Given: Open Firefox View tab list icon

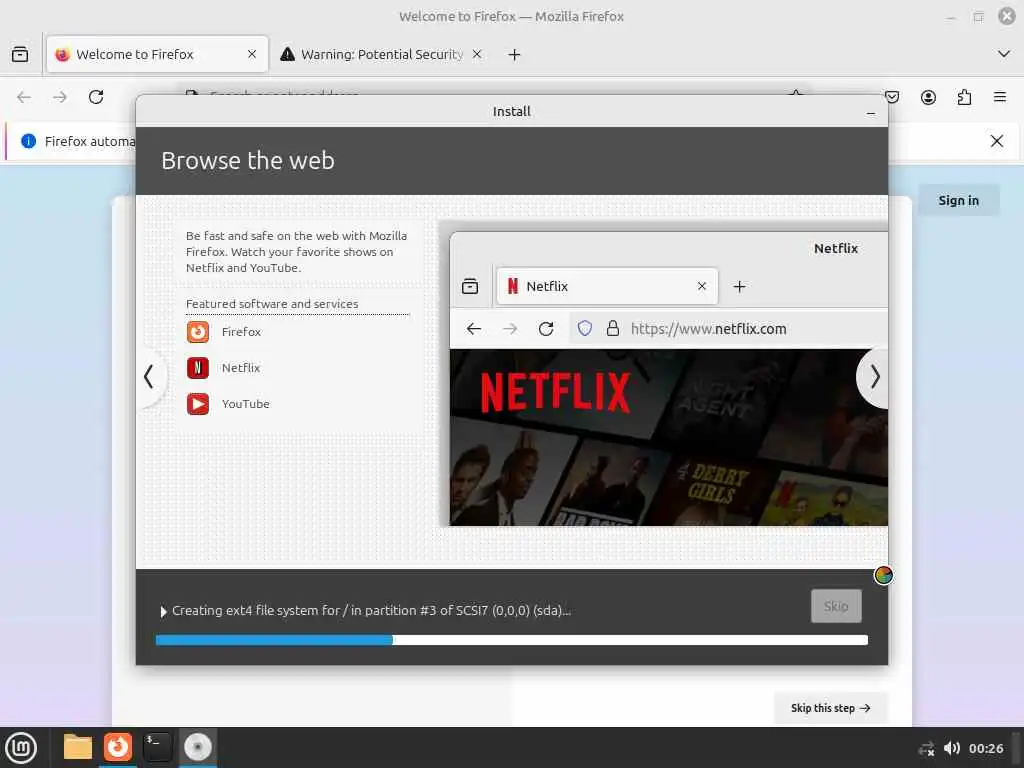Looking at the screenshot, I should point(20,54).
